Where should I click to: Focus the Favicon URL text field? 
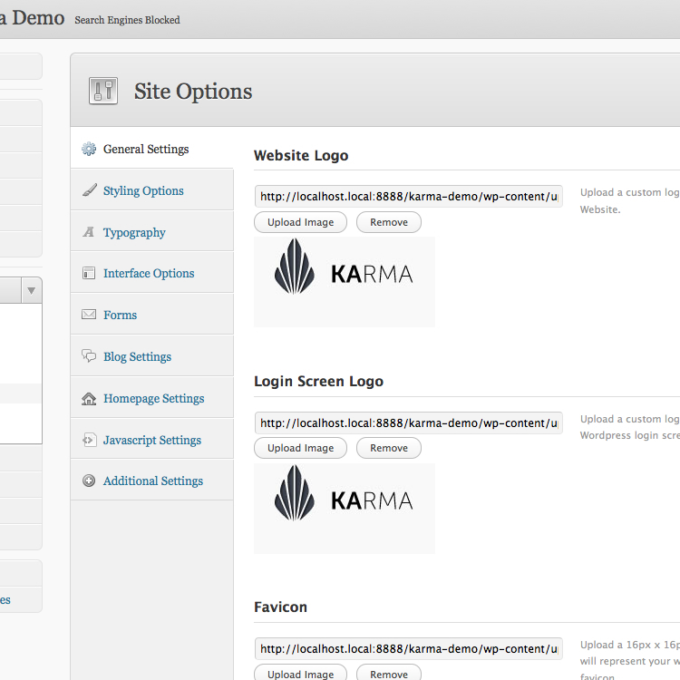coord(408,649)
